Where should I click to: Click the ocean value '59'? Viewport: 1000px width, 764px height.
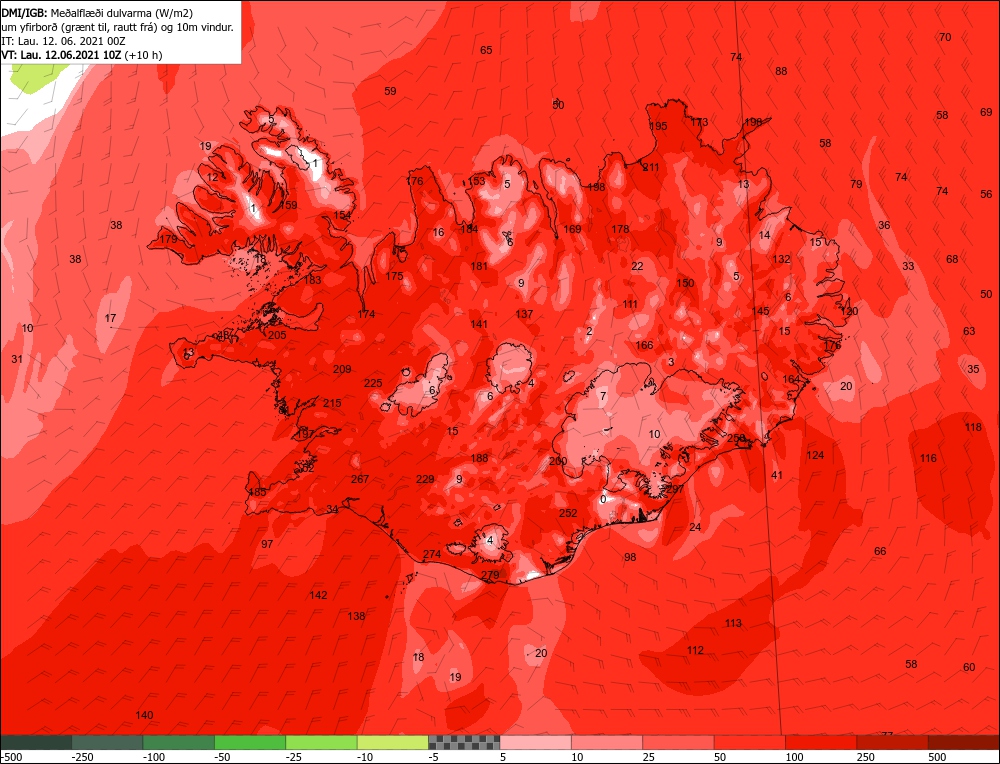point(390,91)
